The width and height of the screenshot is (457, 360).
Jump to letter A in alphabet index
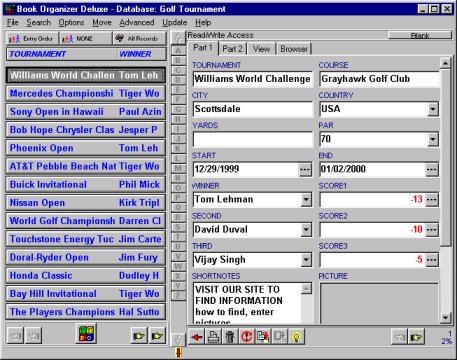point(178,51)
